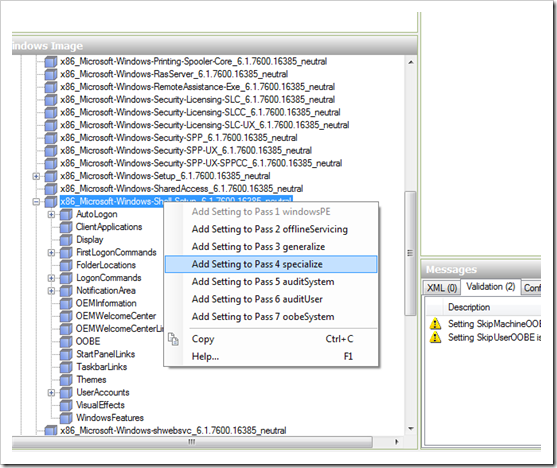The height and width of the screenshot is (468, 557).
Task: Click the shwebsvc component icon
Action: (x=50, y=431)
